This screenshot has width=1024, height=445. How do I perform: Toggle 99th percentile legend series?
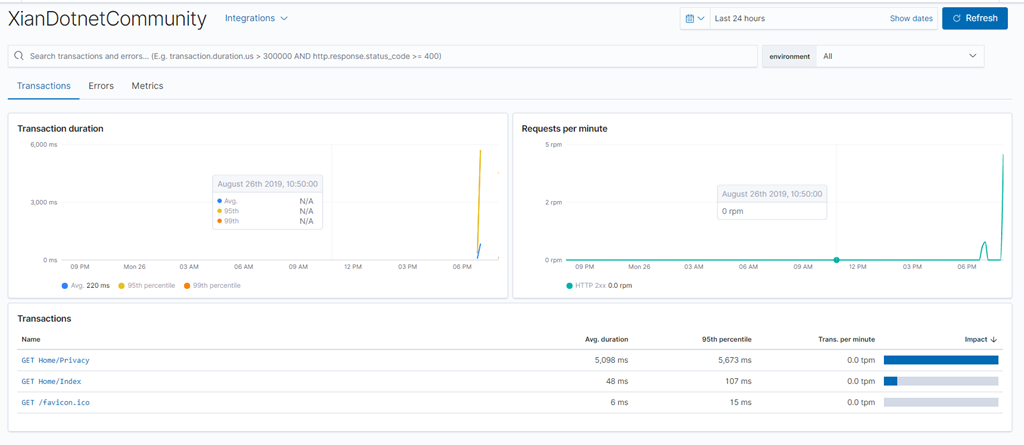(x=212, y=286)
